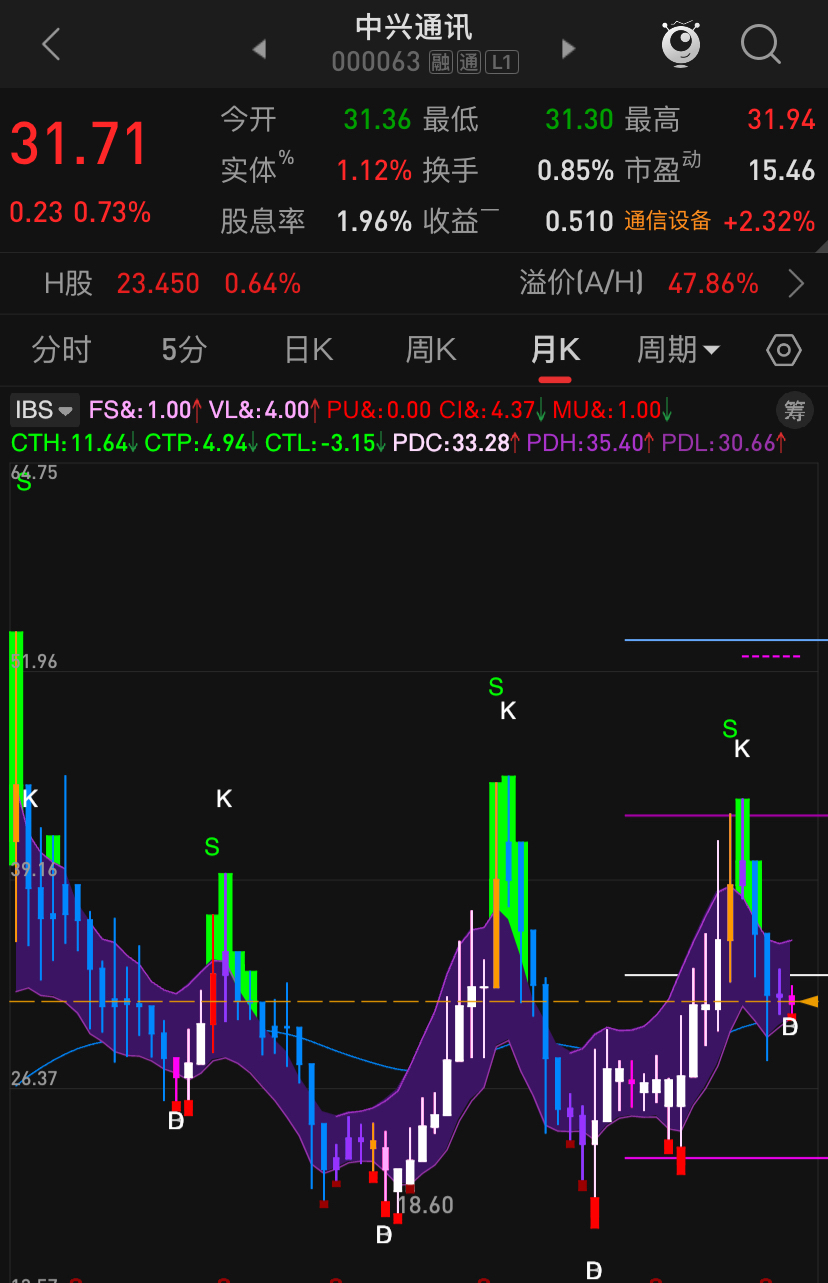Switch to the 分时 tab
828x1283 pixels.
pos(62,350)
